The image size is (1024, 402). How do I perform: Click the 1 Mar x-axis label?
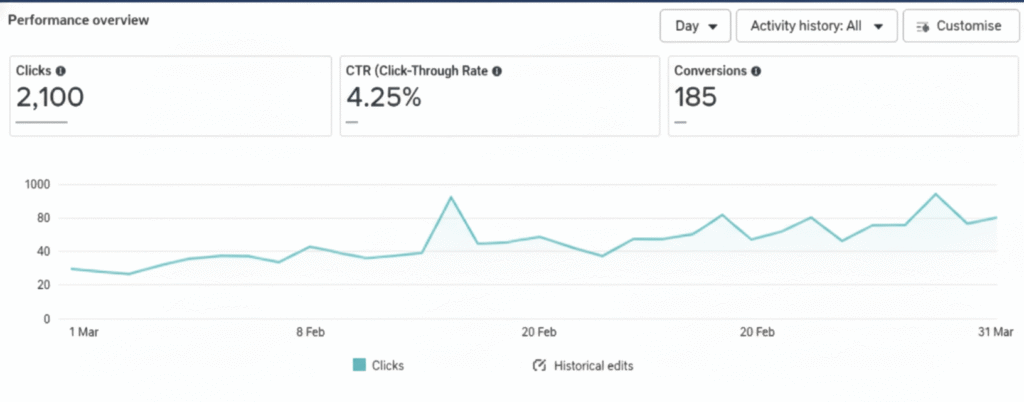point(85,332)
